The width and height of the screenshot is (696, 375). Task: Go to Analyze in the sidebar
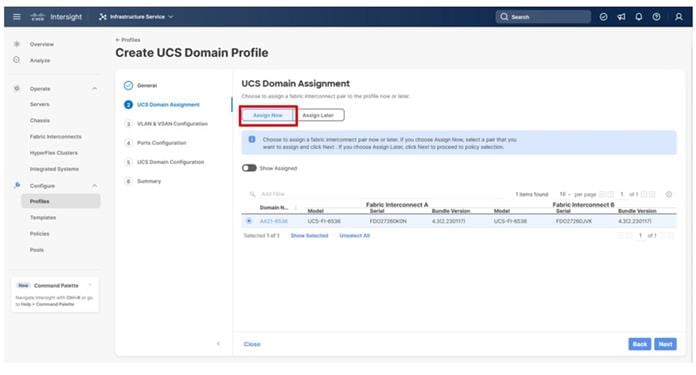[40, 60]
